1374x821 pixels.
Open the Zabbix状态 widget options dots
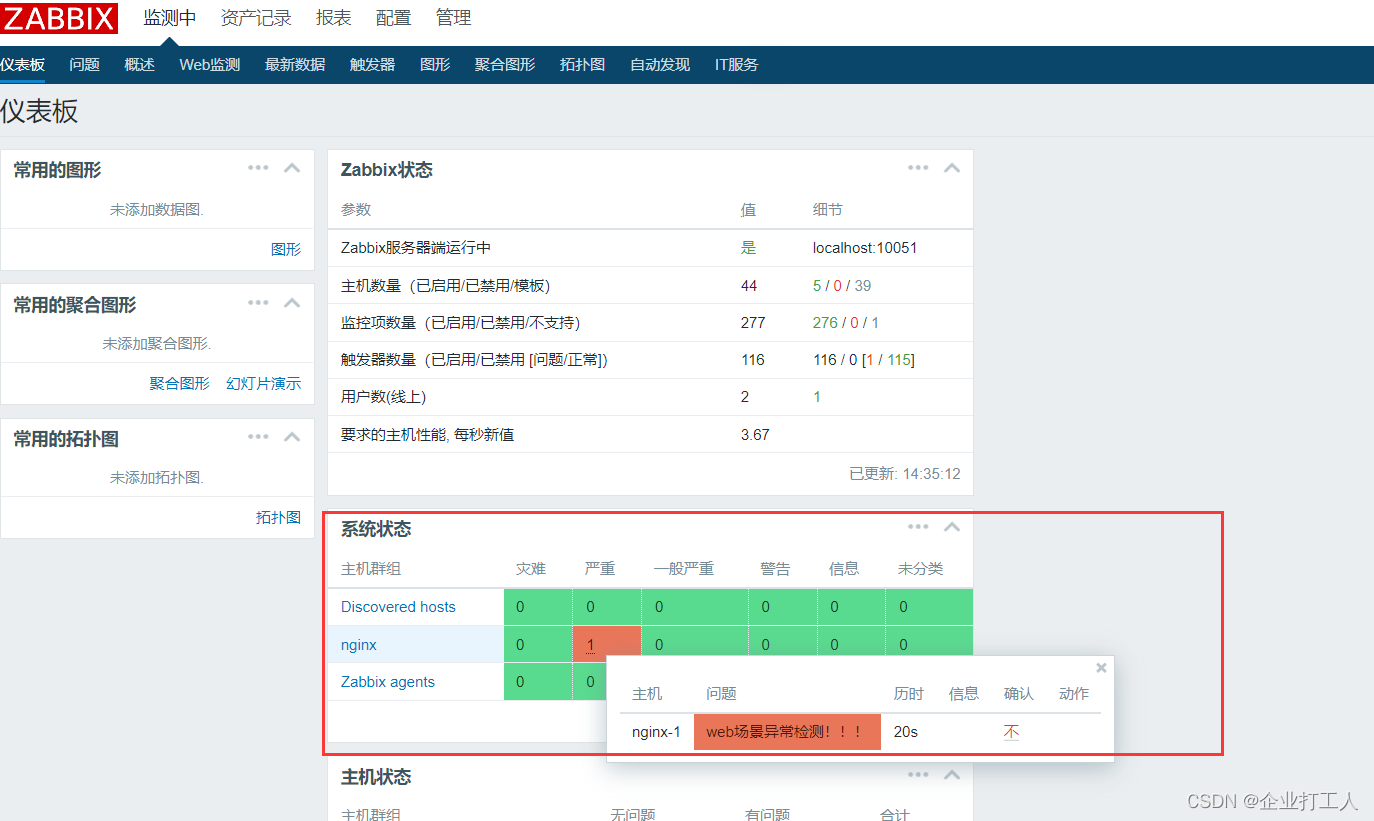tap(918, 168)
